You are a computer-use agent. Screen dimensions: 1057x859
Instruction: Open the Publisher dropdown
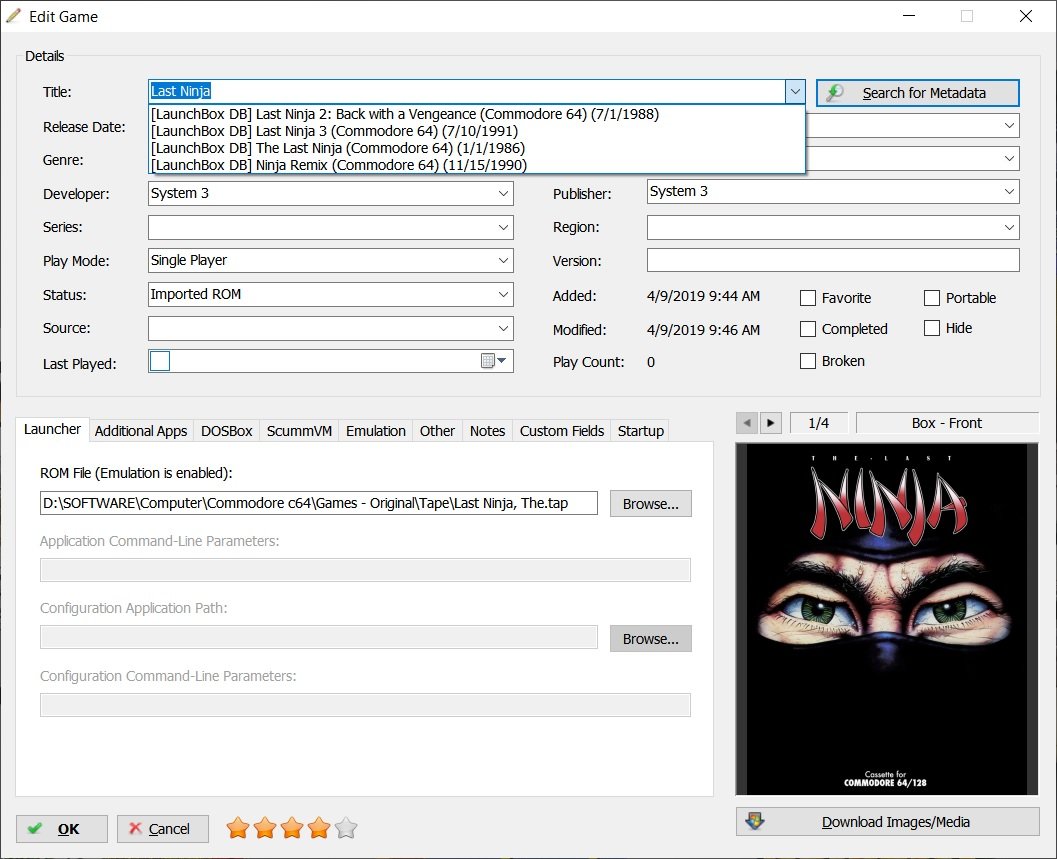coord(1009,191)
